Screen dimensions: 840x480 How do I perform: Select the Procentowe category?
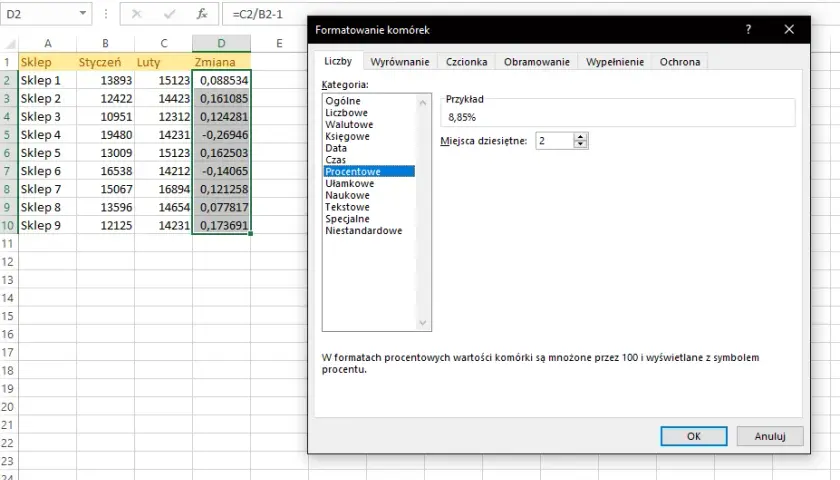pyautogui.click(x=369, y=171)
